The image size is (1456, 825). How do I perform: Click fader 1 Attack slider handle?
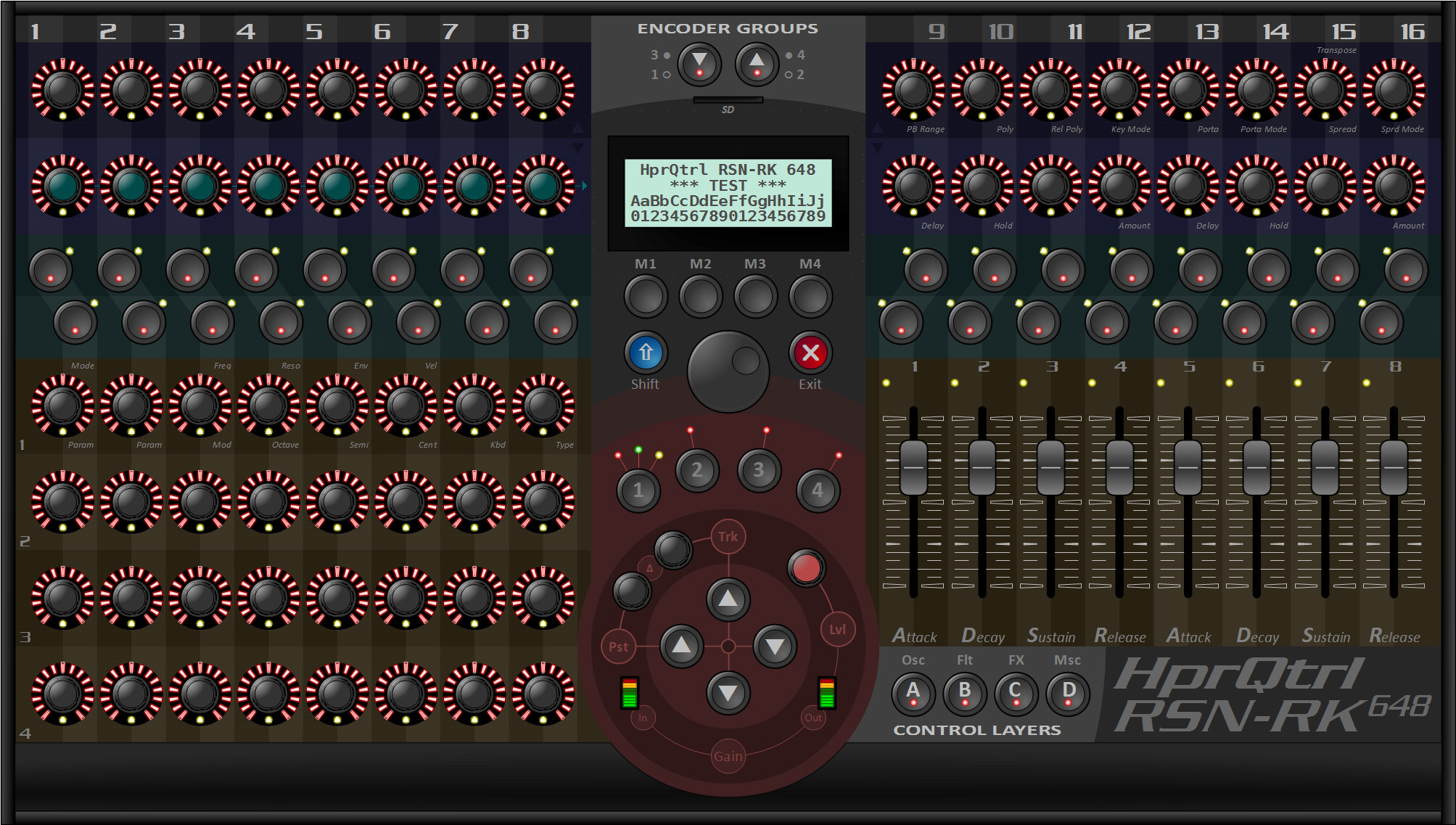(x=913, y=467)
